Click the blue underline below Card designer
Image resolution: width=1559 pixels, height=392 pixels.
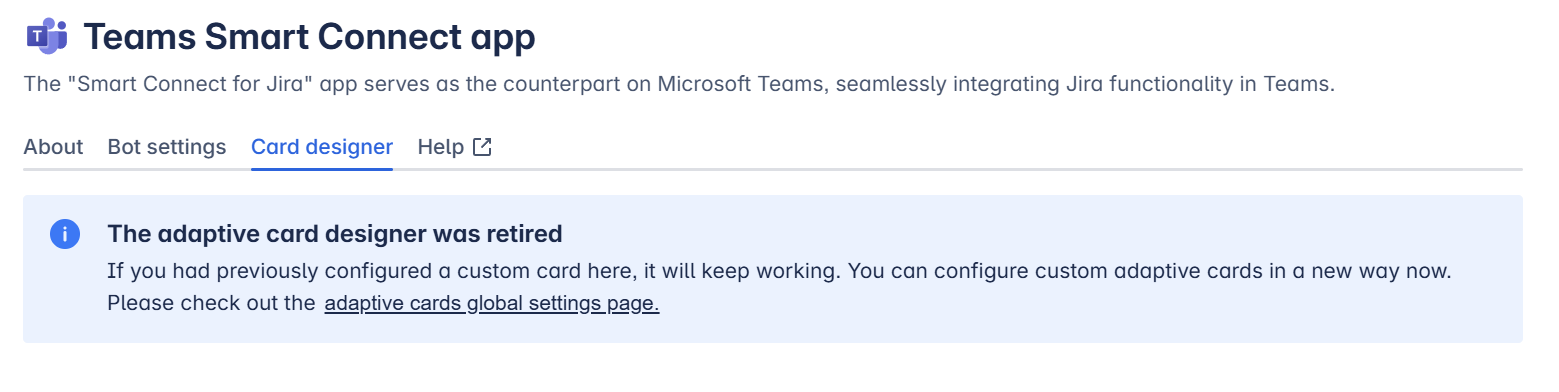322,169
